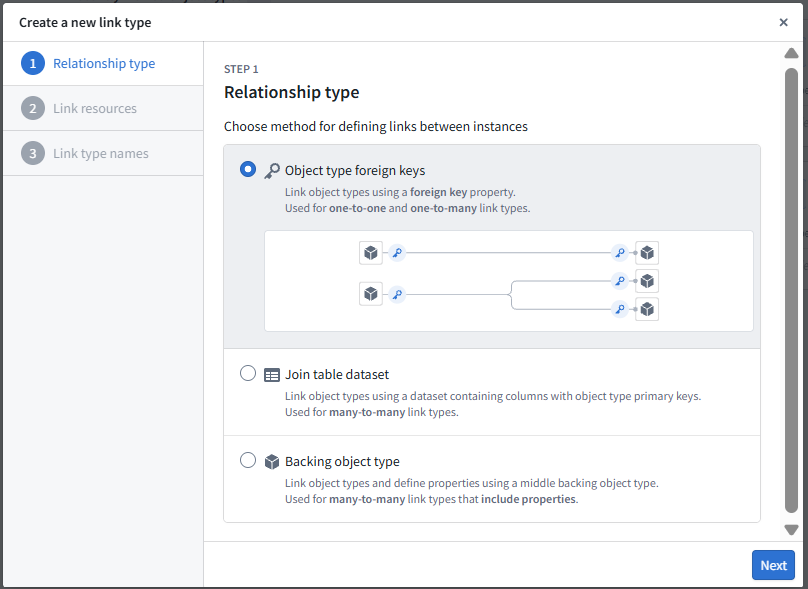
Task: Click the table icon beside Join table dataset
Action: [272, 375]
